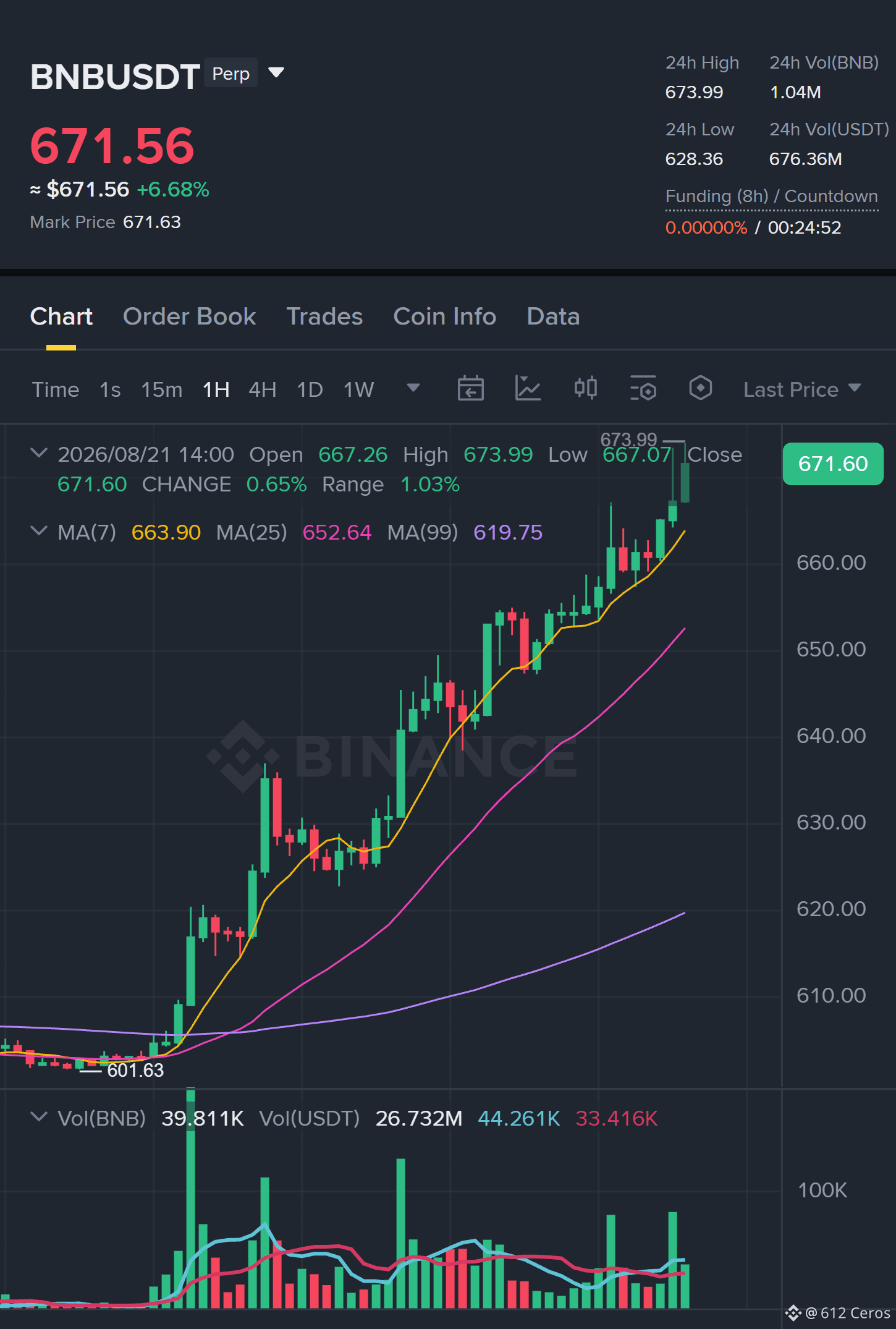This screenshot has width=896, height=1329.
Task: Open the BNBUSDT pair selector dropdown arrow
Action: click(x=276, y=73)
